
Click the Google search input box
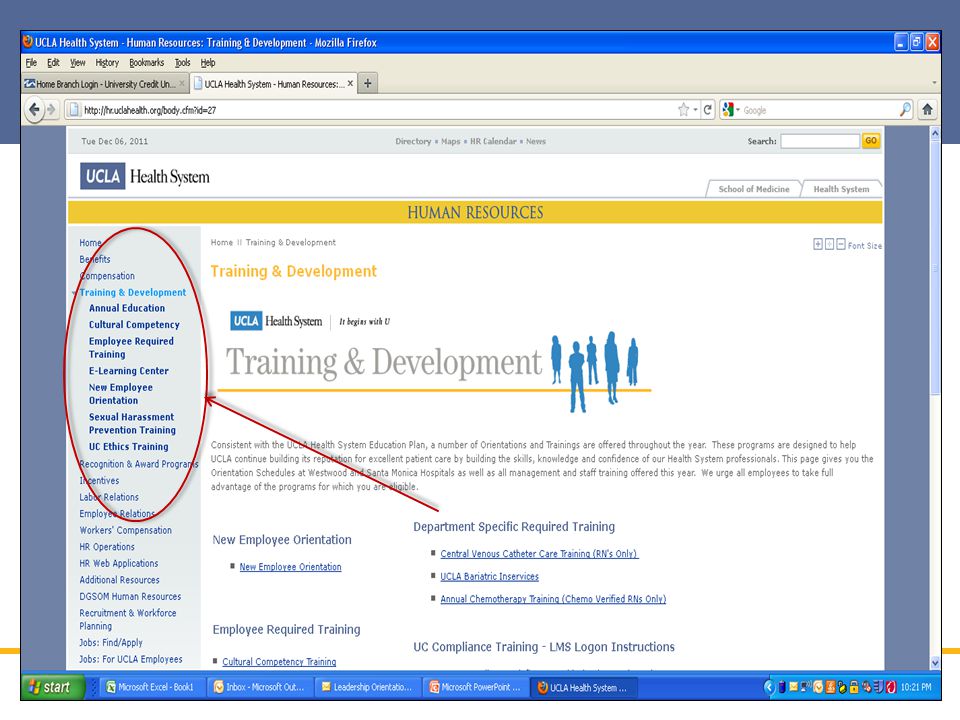[x=819, y=110]
